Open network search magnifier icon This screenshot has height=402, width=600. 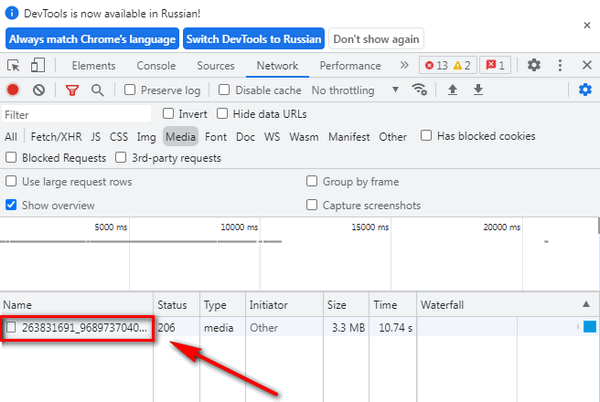pyautogui.click(x=97, y=90)
